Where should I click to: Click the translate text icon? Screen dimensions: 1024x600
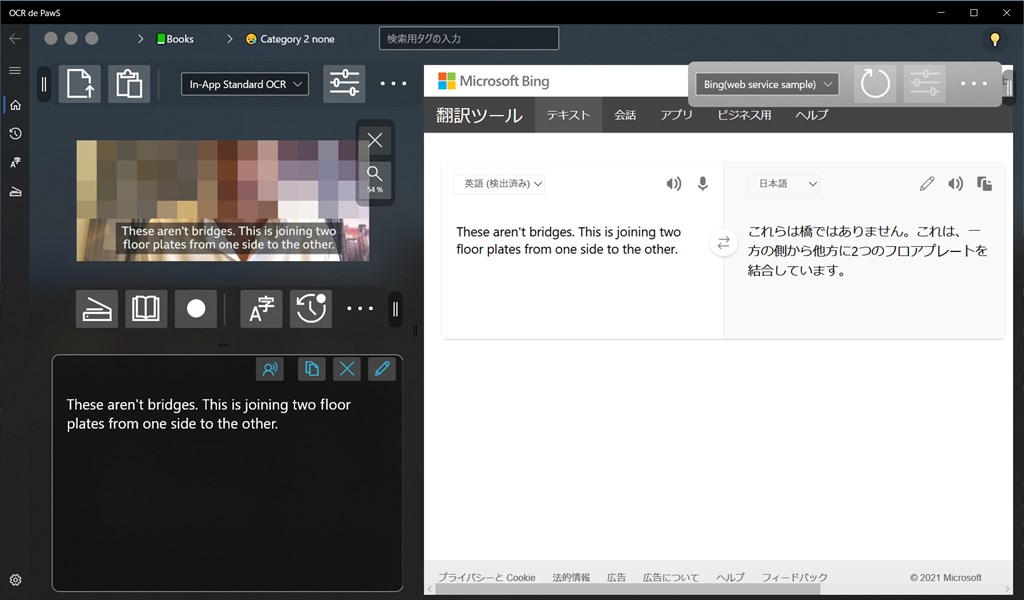[x=262, y=309]
